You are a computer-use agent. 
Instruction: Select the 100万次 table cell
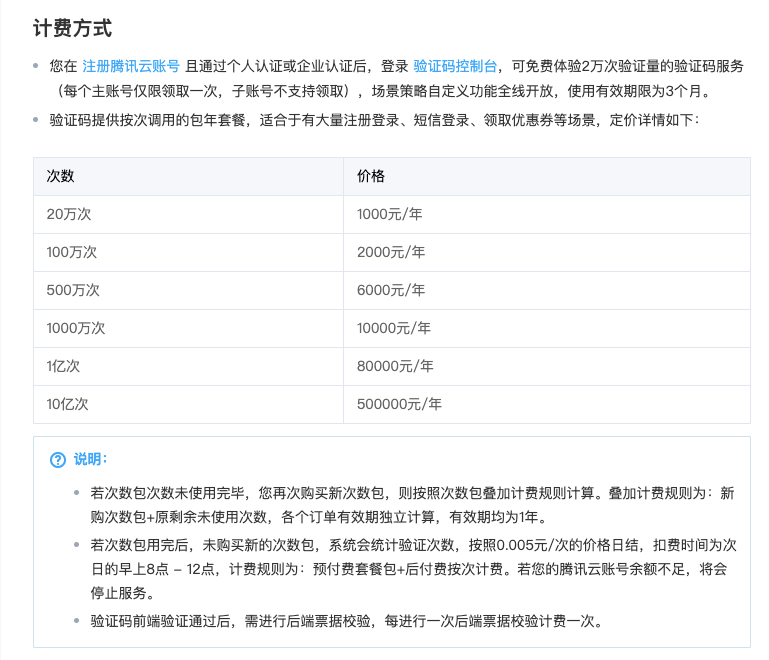tap(188, 253)
